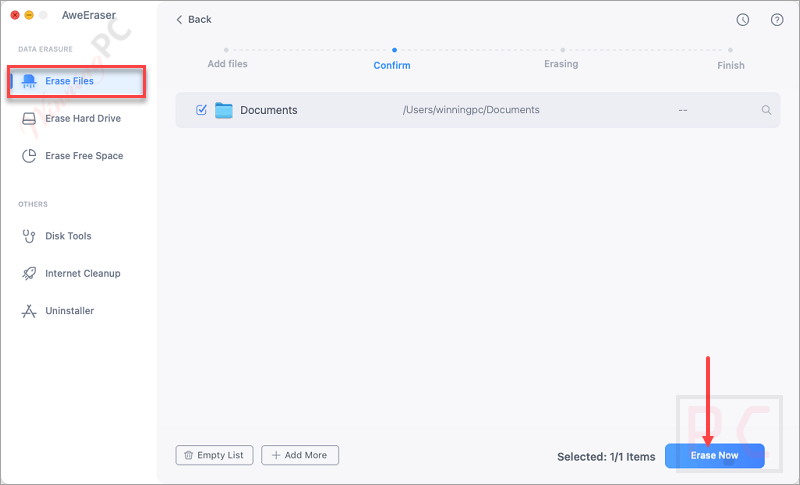Click the Finish step label
Viewport: 800px width, 485px height.
[731, 65]
